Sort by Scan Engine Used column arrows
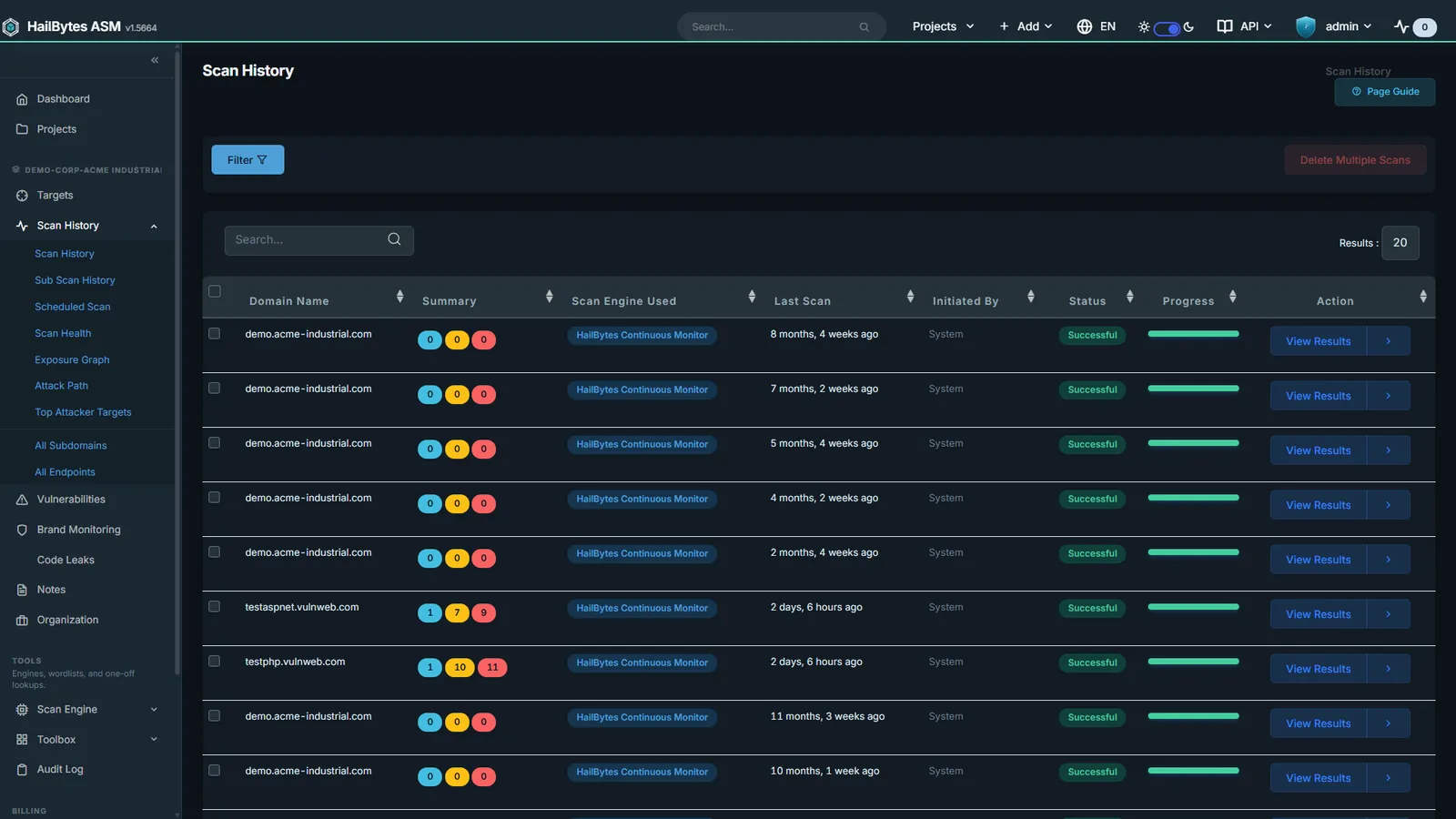The height and width of the screenshot is (819, 1456). click(752, 297)
